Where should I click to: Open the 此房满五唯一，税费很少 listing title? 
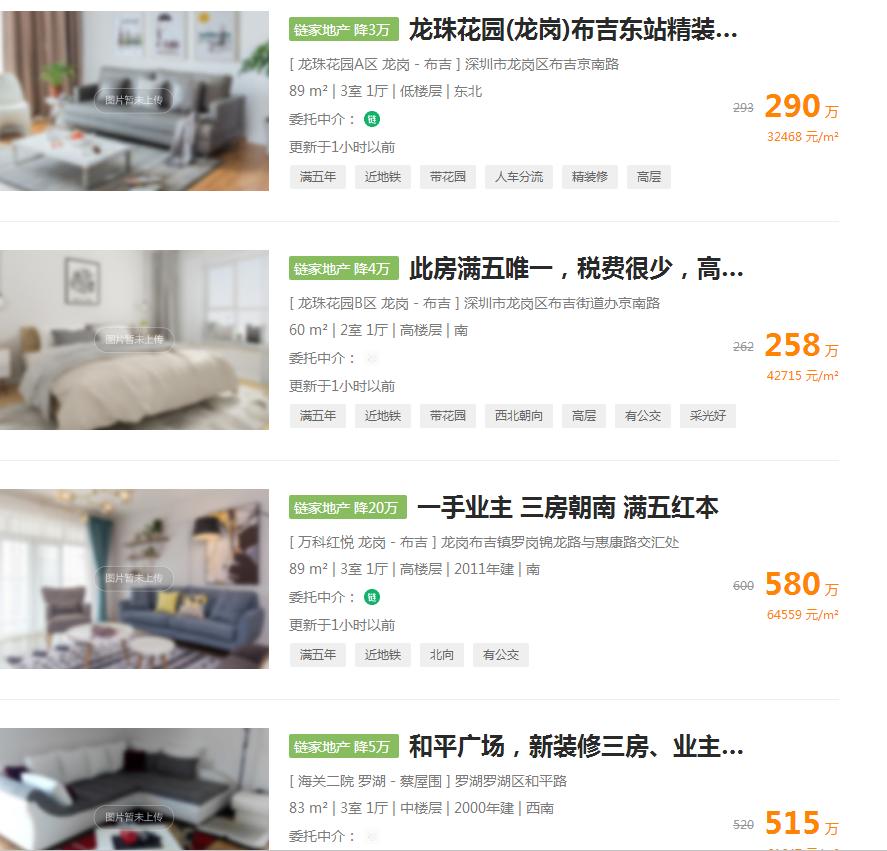point(575,268)
